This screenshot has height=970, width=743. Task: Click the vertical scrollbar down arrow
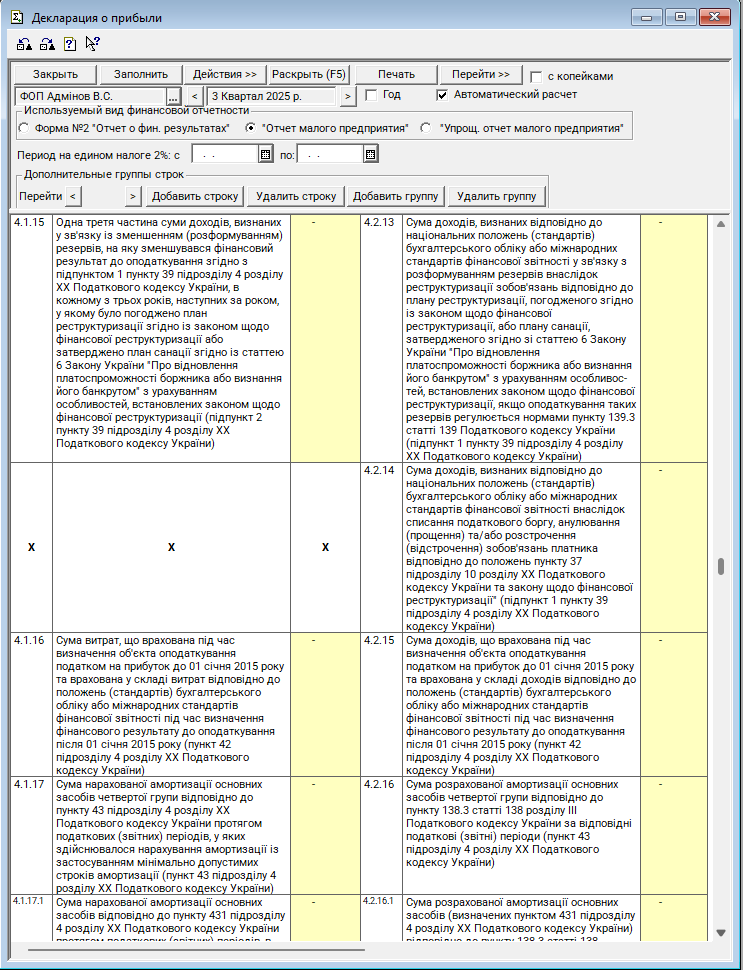click(720, 932)
